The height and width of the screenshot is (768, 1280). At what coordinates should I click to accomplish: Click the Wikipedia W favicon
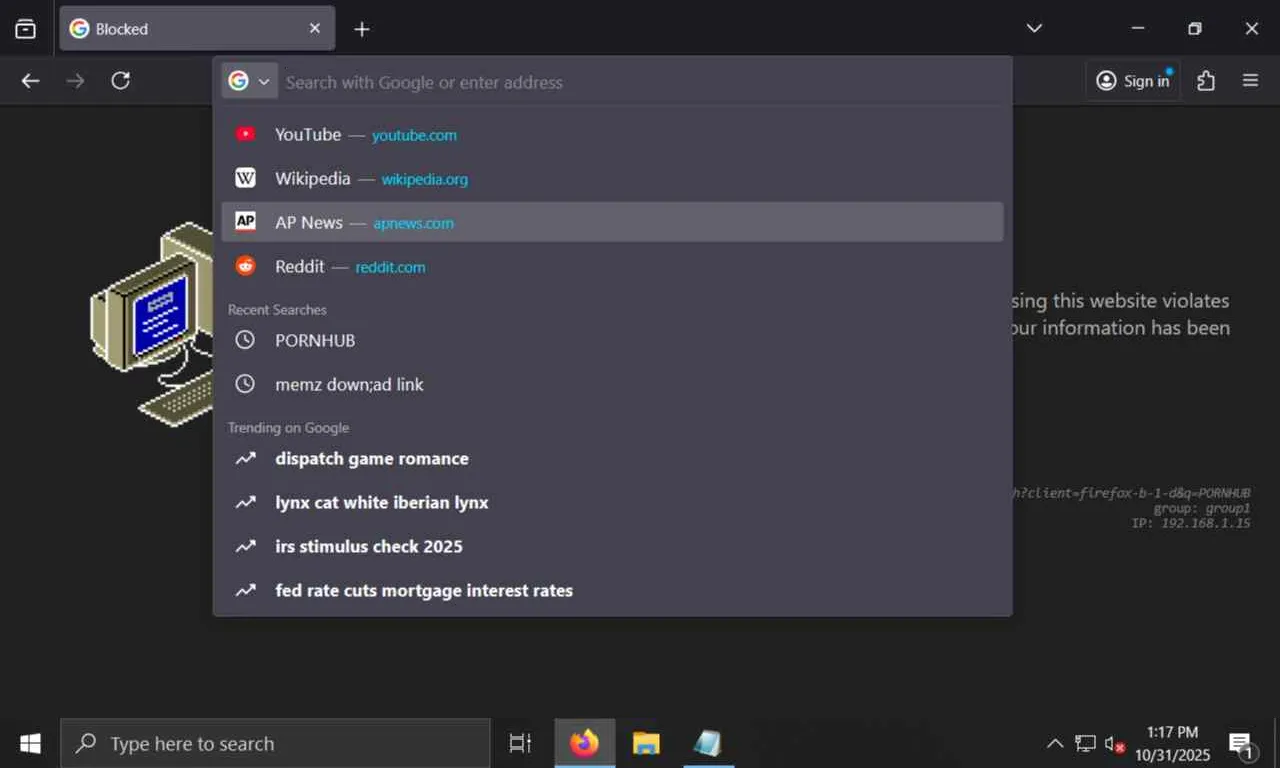point(245,178)
